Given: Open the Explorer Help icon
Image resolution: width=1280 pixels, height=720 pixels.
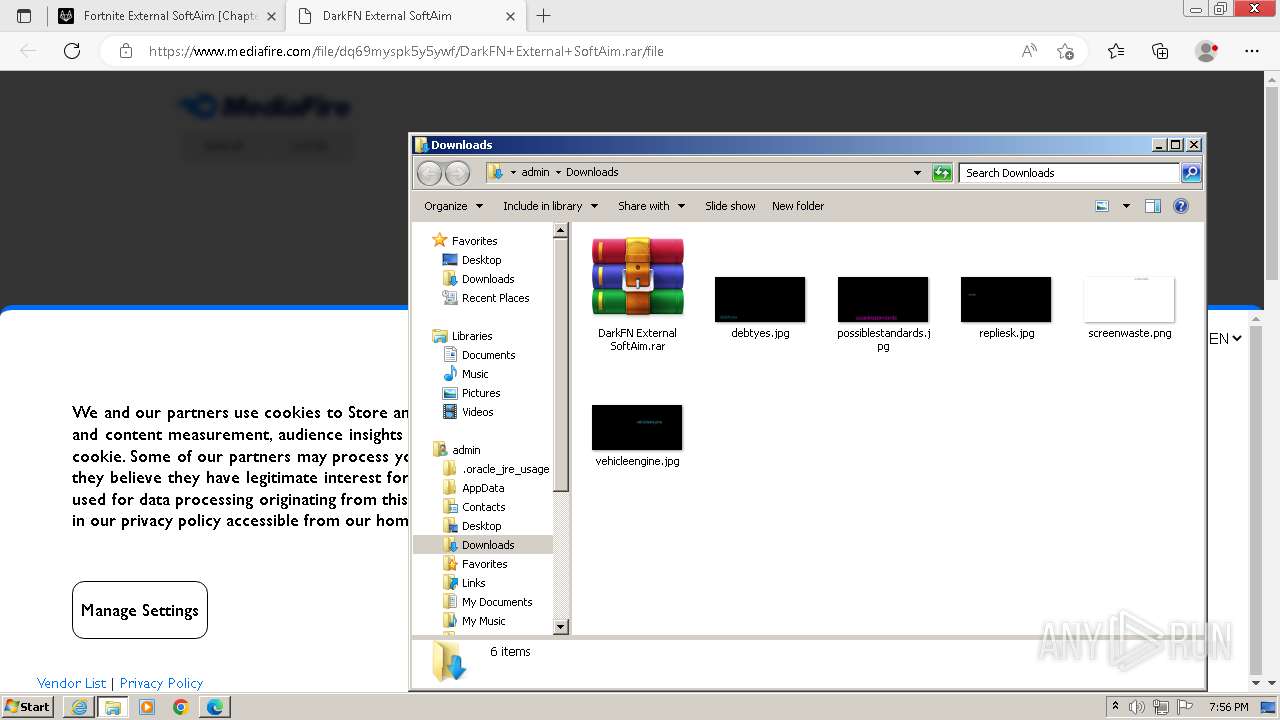Looking at the screenshot, I should (1181, 206).
